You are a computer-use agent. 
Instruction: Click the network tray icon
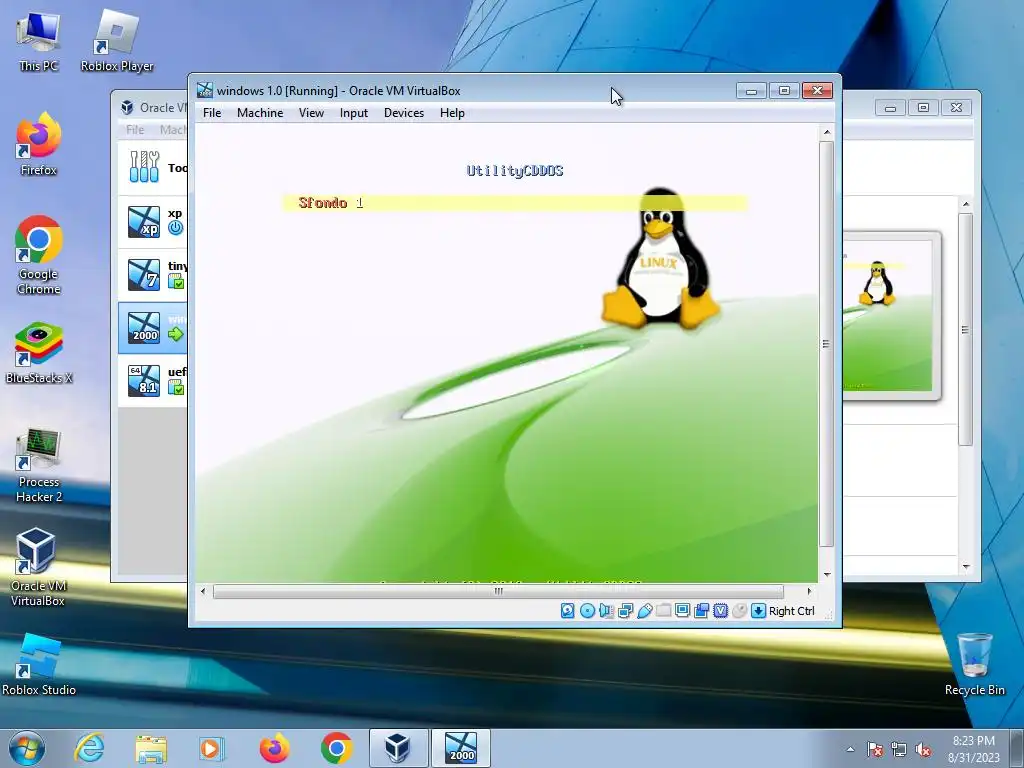[899, 750]
